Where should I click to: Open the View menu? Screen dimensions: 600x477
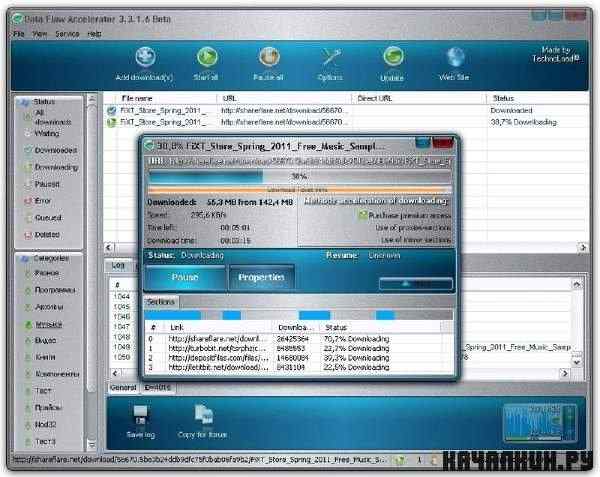coord(40,34)
